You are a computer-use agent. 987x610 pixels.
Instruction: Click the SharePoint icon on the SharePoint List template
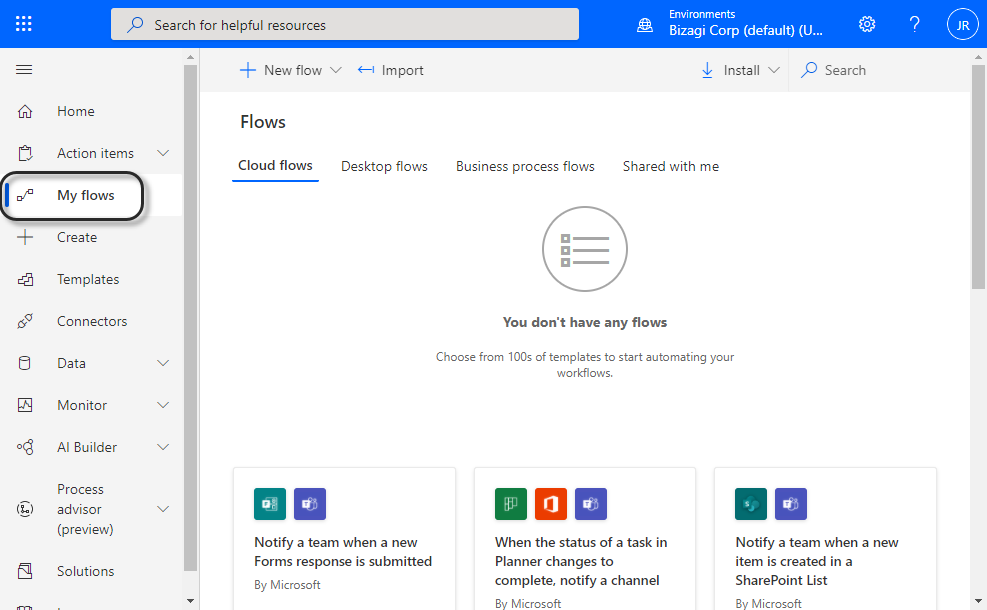click(751, 504)
